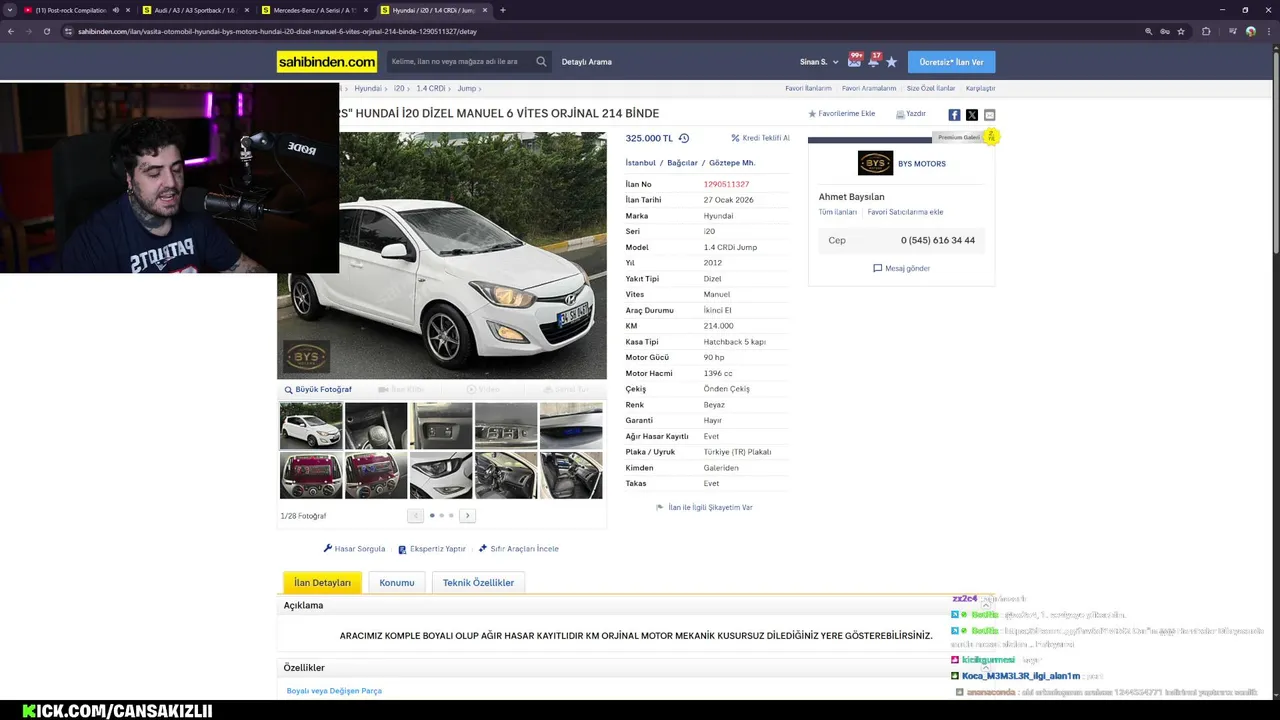
Task: Open seller's Tüm İlanları link
Action: (838, 212)
